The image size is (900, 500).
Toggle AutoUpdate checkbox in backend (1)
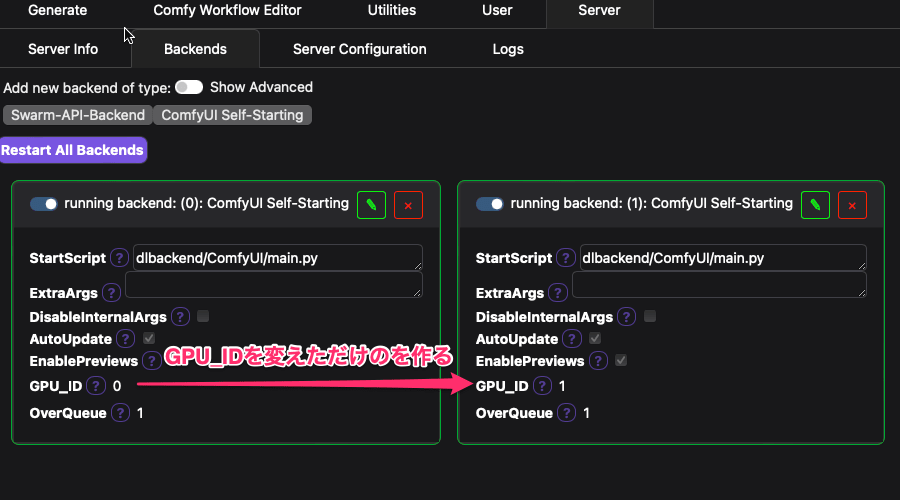(x=595, y=338)
